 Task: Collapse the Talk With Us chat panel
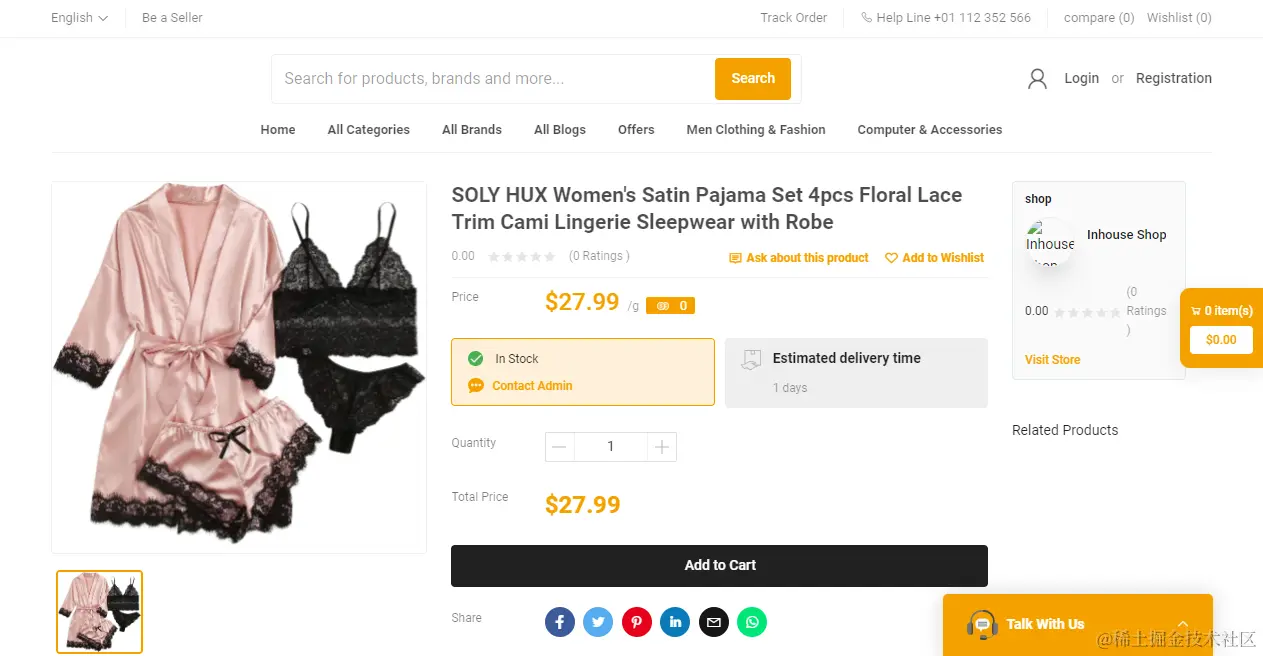point(1183,623)
